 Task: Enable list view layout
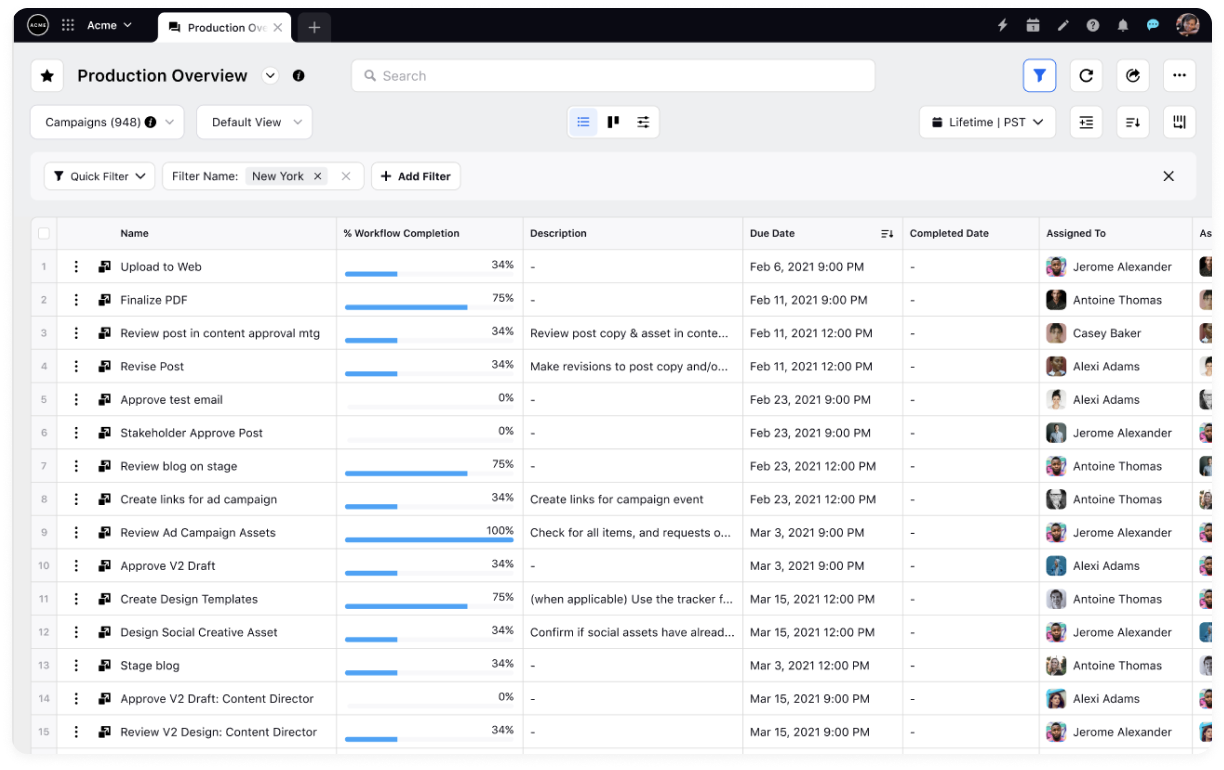pyautogui.click(x=583, y=121)
